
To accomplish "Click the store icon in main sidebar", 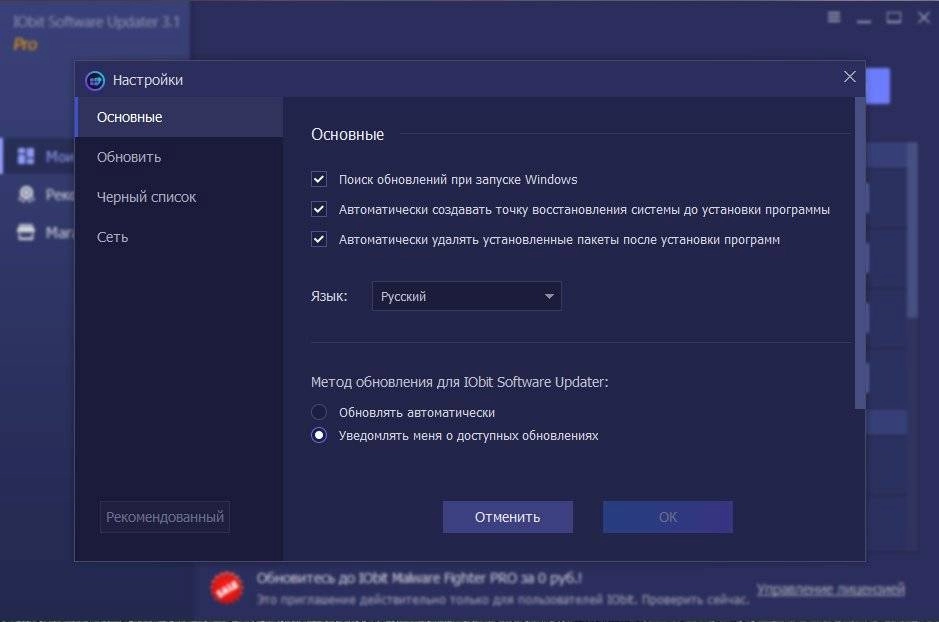I will click(x=26, y=232).
